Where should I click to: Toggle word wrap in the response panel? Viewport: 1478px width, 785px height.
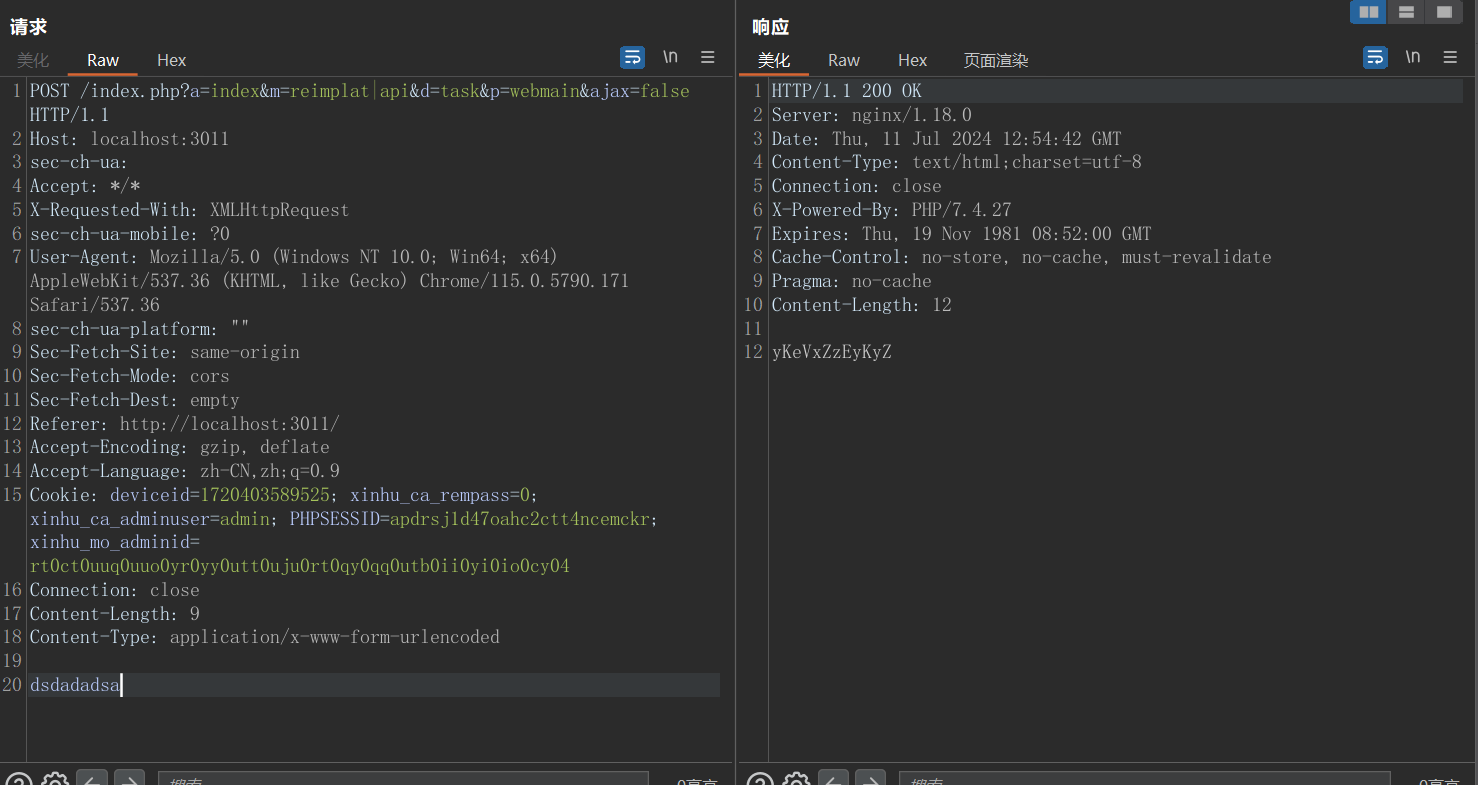click(1376, 57)
